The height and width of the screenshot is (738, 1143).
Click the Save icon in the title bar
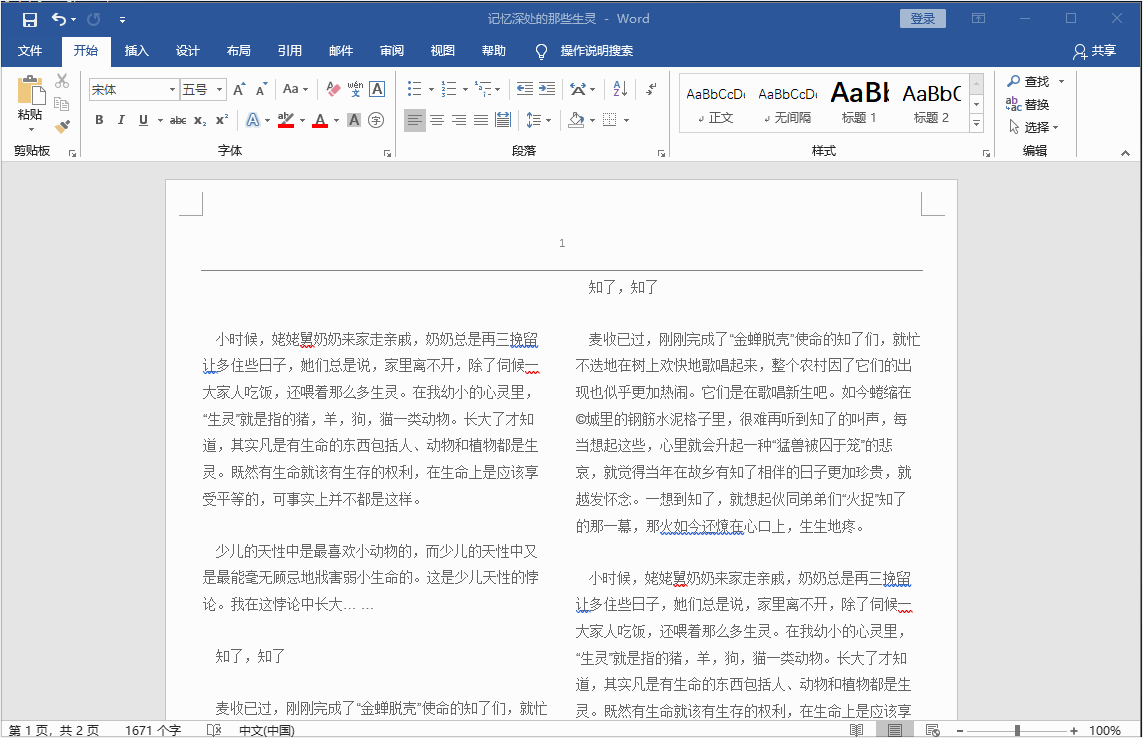click(30, 19)
